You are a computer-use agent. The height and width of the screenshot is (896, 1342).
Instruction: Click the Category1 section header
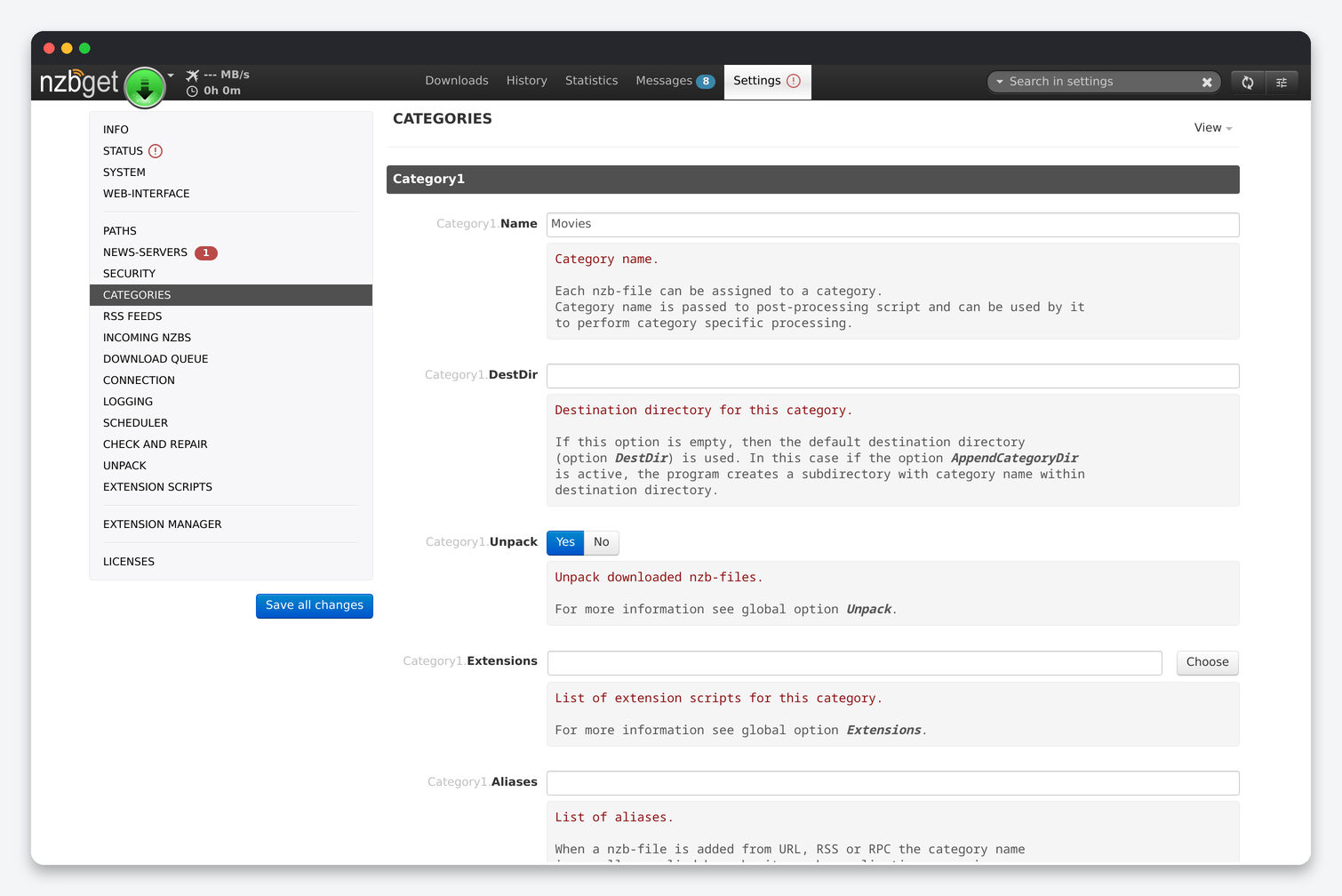812,180
